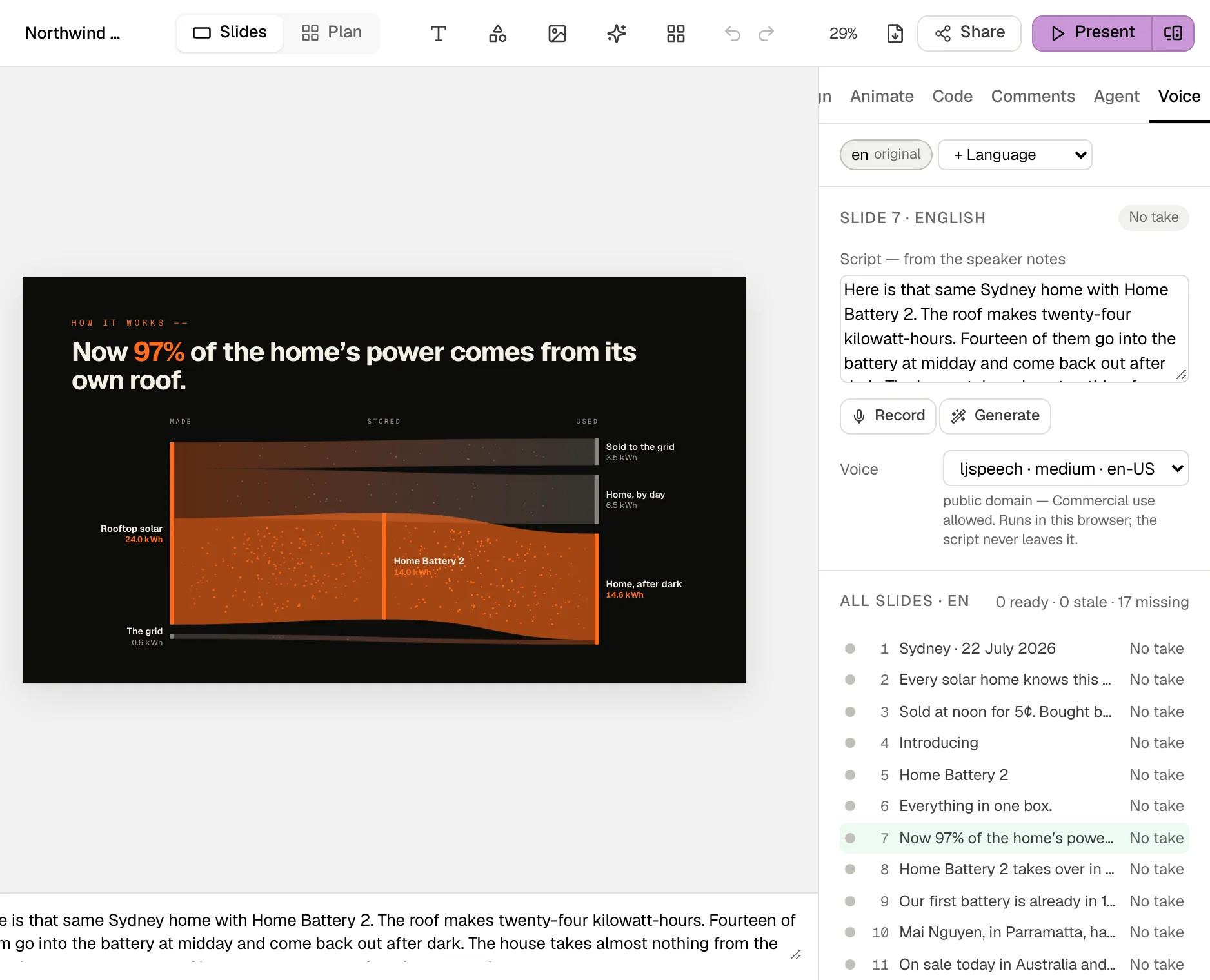Click the No take badge for slide 7
Image resolution: width=1210 pixels, height=980 pixels.
pyautogui.click(x=1153, y=217)
